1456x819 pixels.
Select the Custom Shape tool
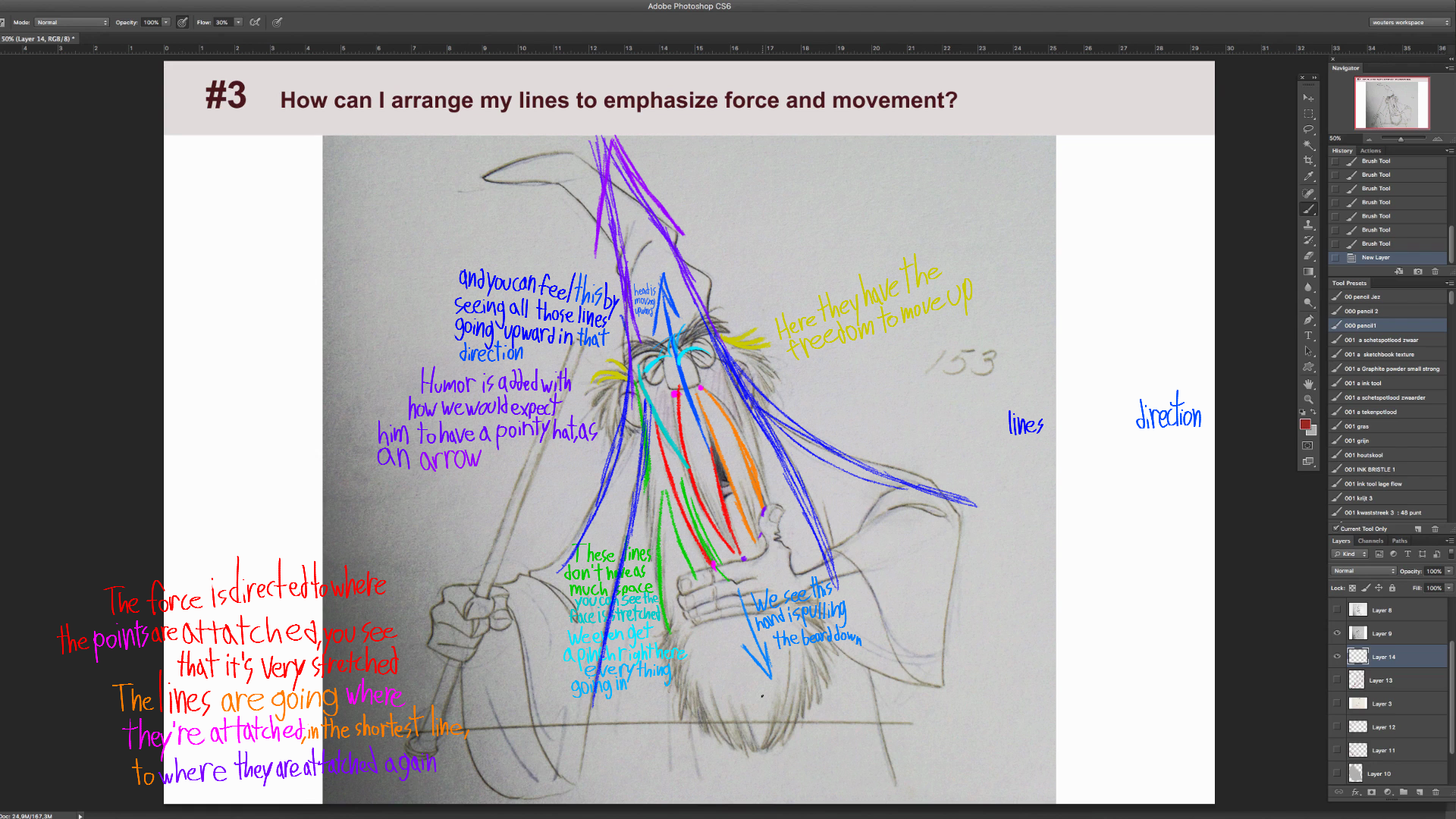tap(1308, 367)
